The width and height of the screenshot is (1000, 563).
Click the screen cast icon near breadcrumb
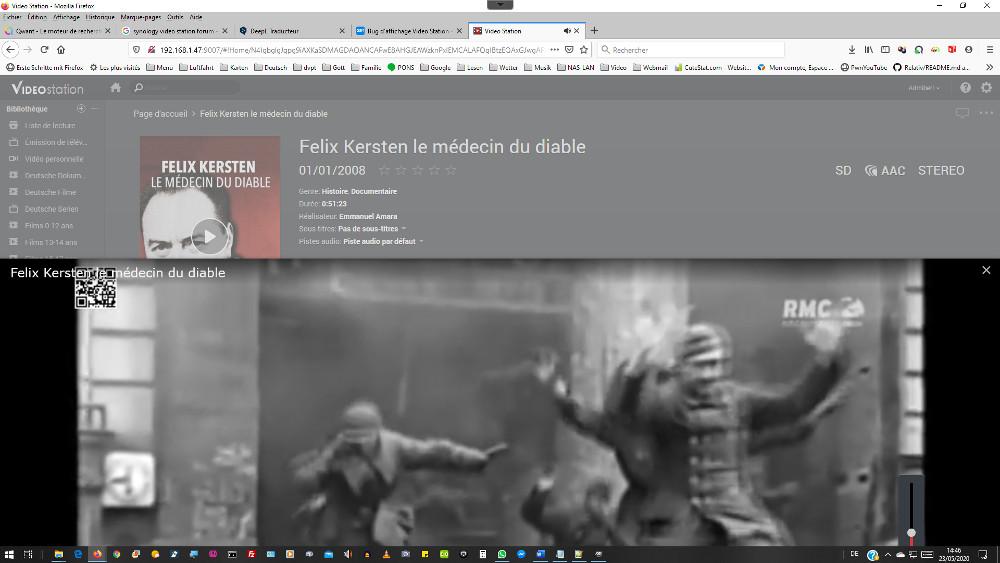click(962, 113)
